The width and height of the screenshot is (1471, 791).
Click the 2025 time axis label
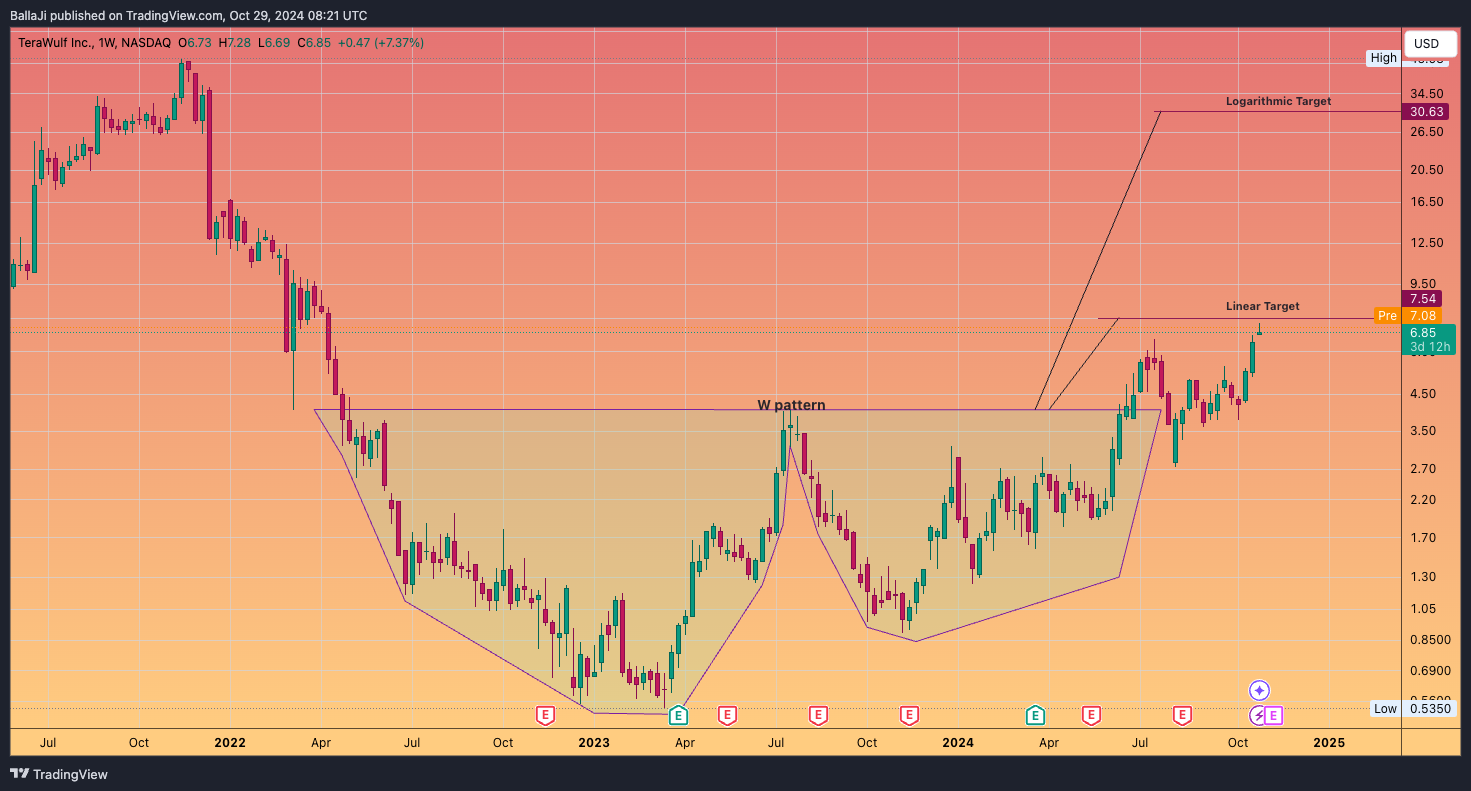[1329, 742]
